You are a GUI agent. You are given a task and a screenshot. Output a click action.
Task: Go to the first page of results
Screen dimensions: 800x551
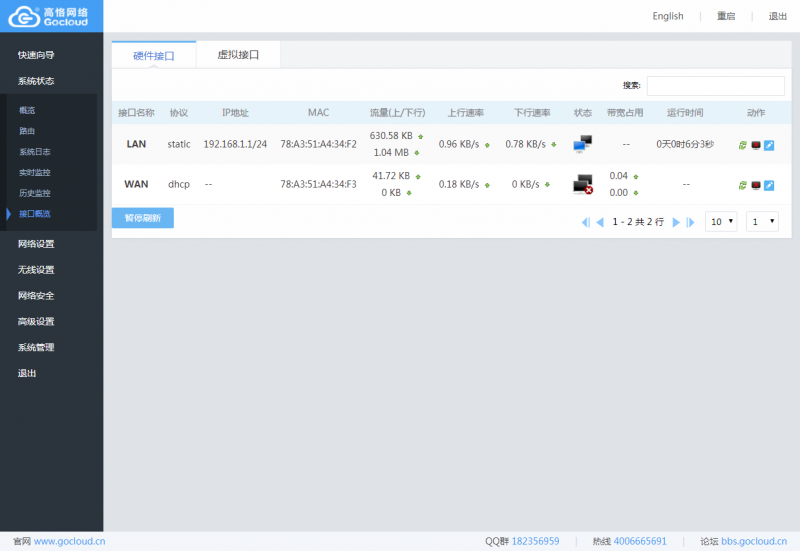(x=585, y=222)
